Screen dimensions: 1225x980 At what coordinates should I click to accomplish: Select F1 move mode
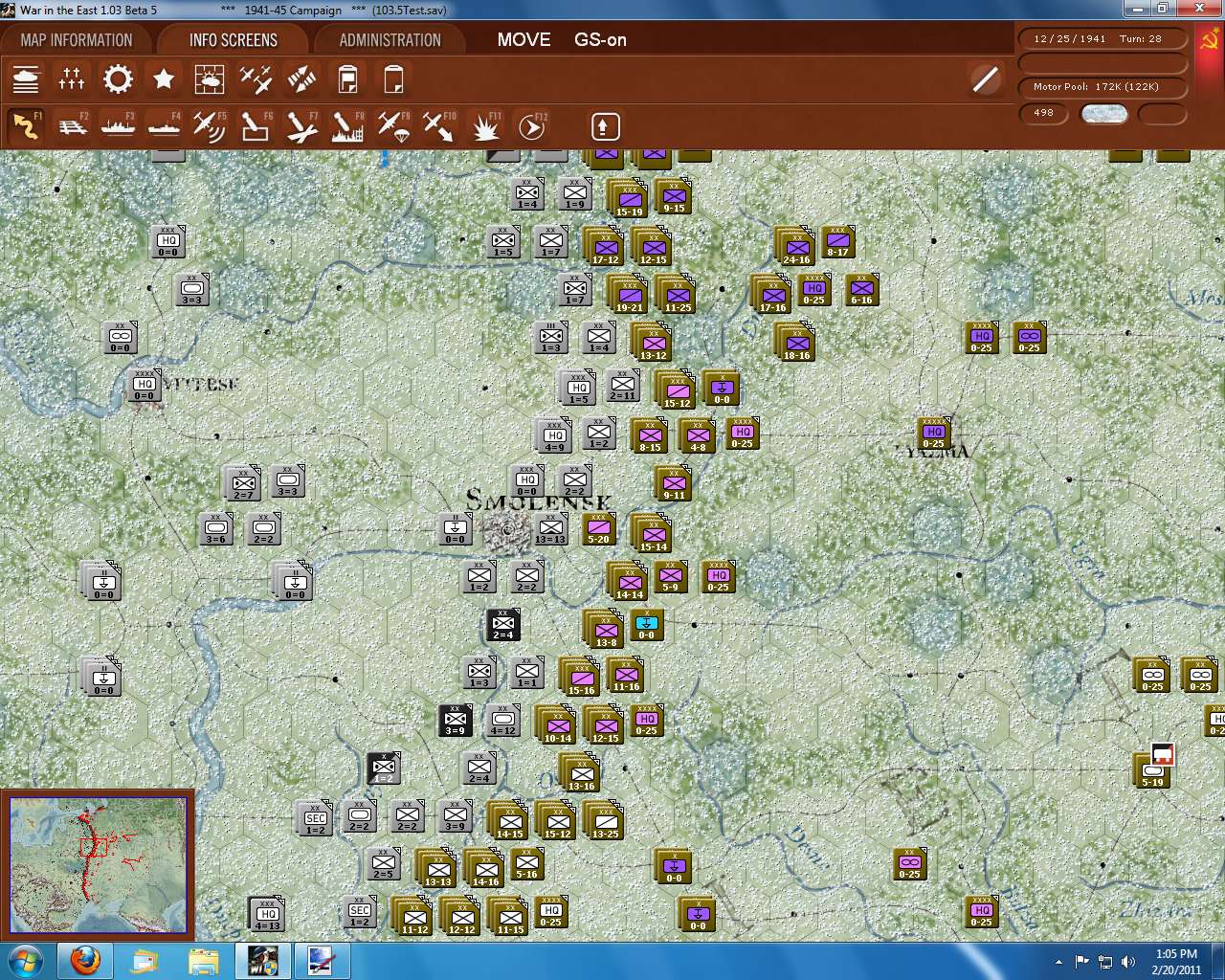[x=26, y=126]
